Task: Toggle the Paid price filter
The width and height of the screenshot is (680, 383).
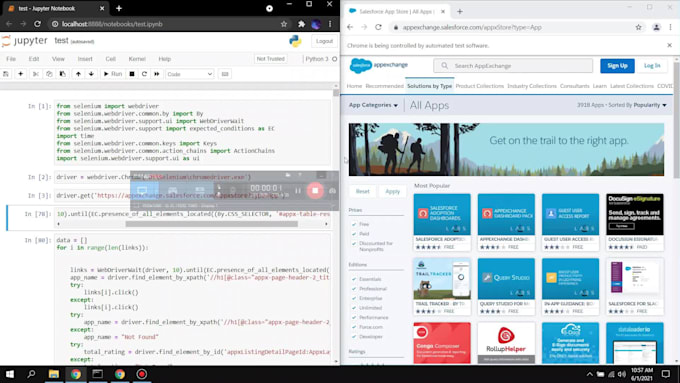Action: [x=354, y=234]
